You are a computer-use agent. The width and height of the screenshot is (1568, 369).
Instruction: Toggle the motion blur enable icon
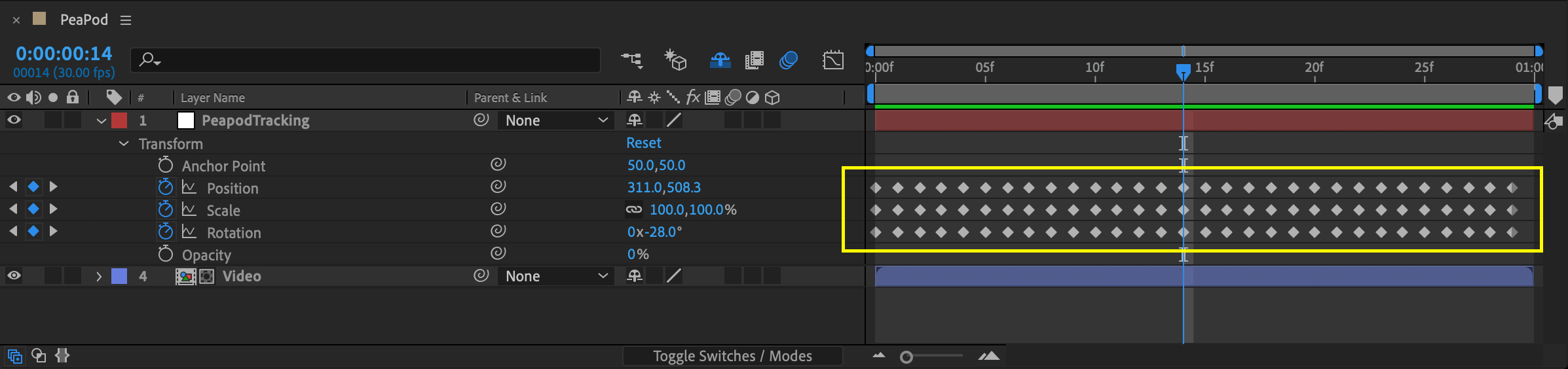(x=789, y=61)
